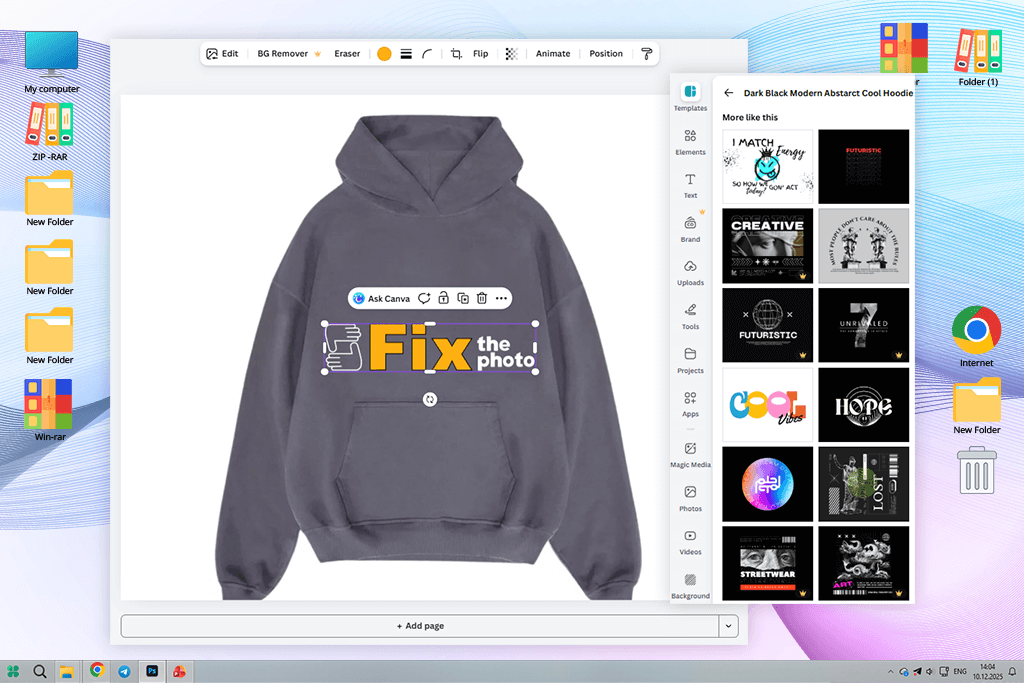Select the LOST statue template

coord(863,484)
